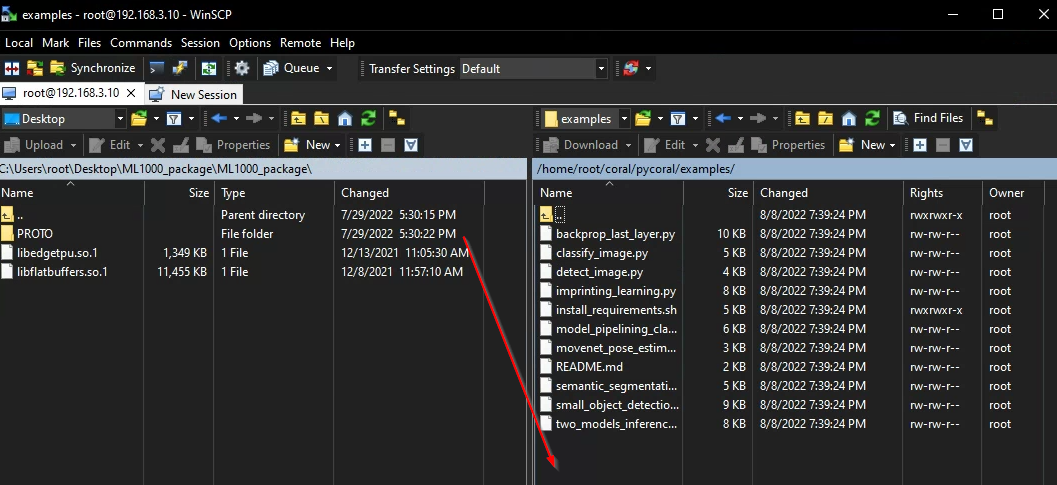
Task: Click local panel Select Files plus icon
Action: tap(365, 145)
